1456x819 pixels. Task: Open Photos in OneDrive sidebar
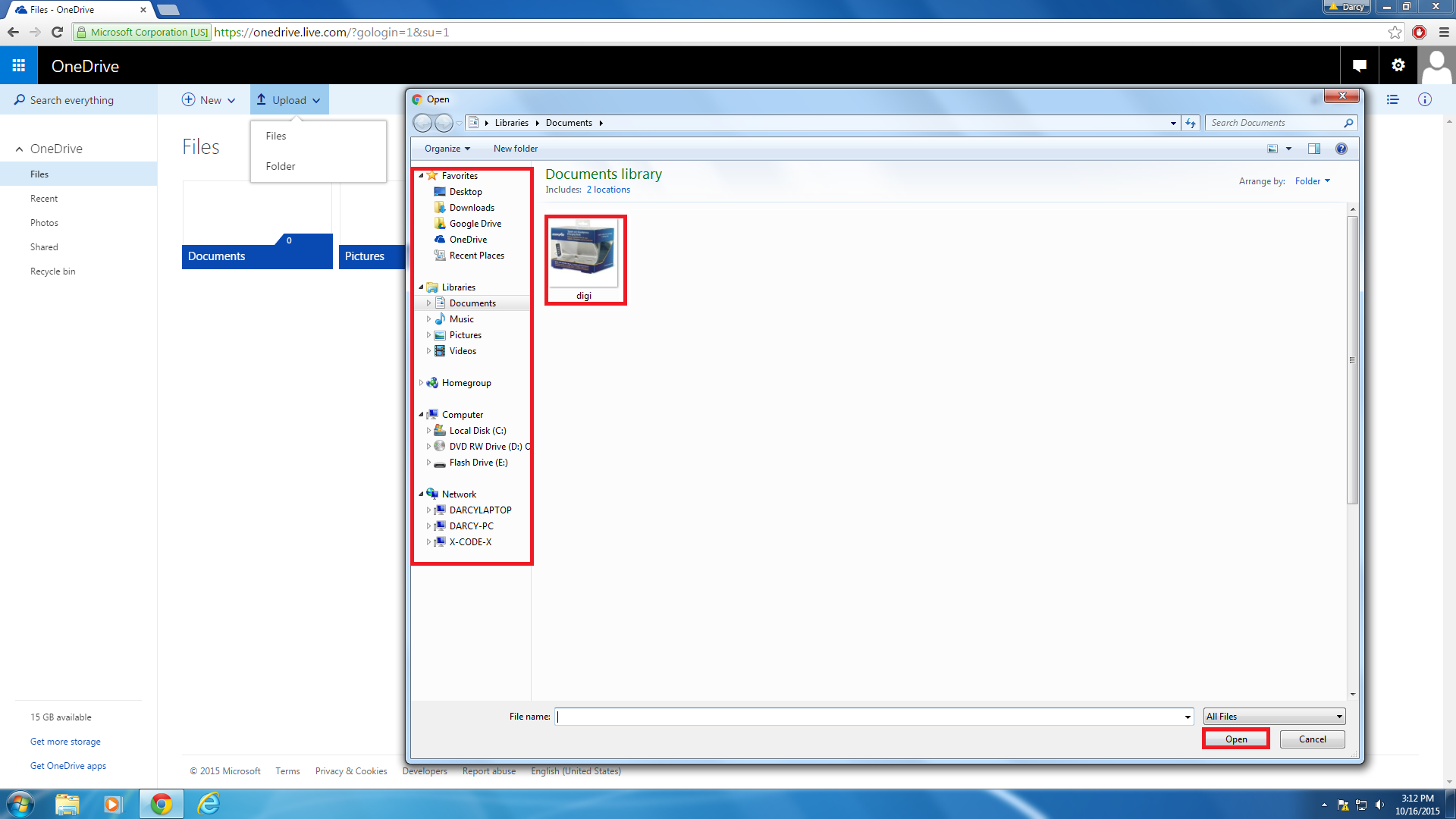tap(44, 223)
